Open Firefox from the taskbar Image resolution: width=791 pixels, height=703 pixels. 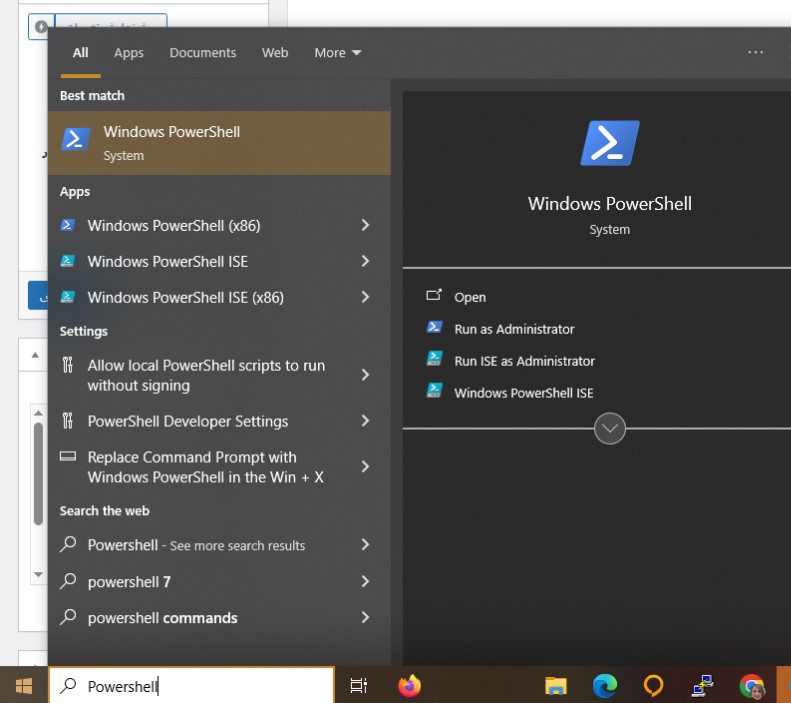409,685
